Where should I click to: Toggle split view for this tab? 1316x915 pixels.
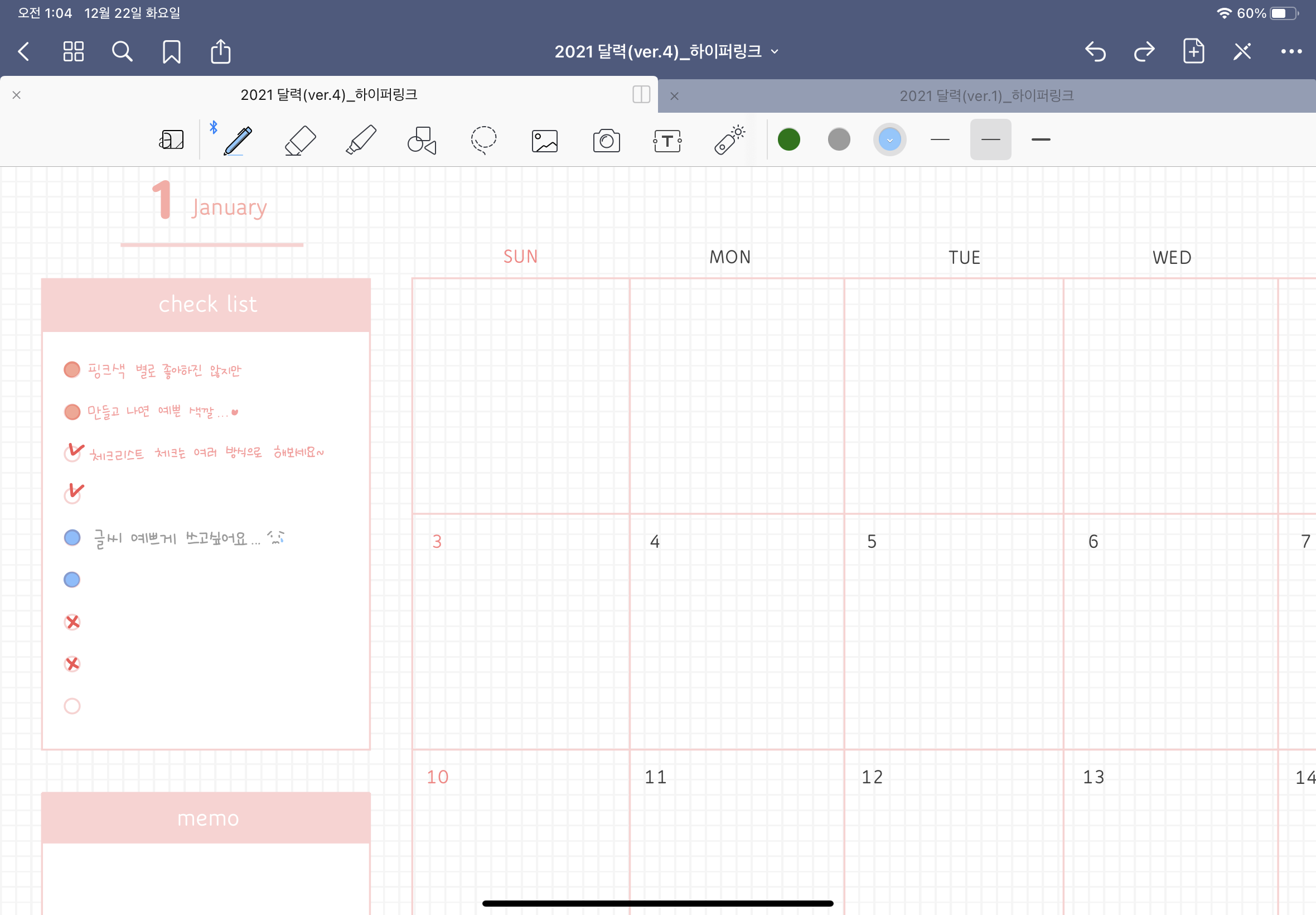[641, 95]
